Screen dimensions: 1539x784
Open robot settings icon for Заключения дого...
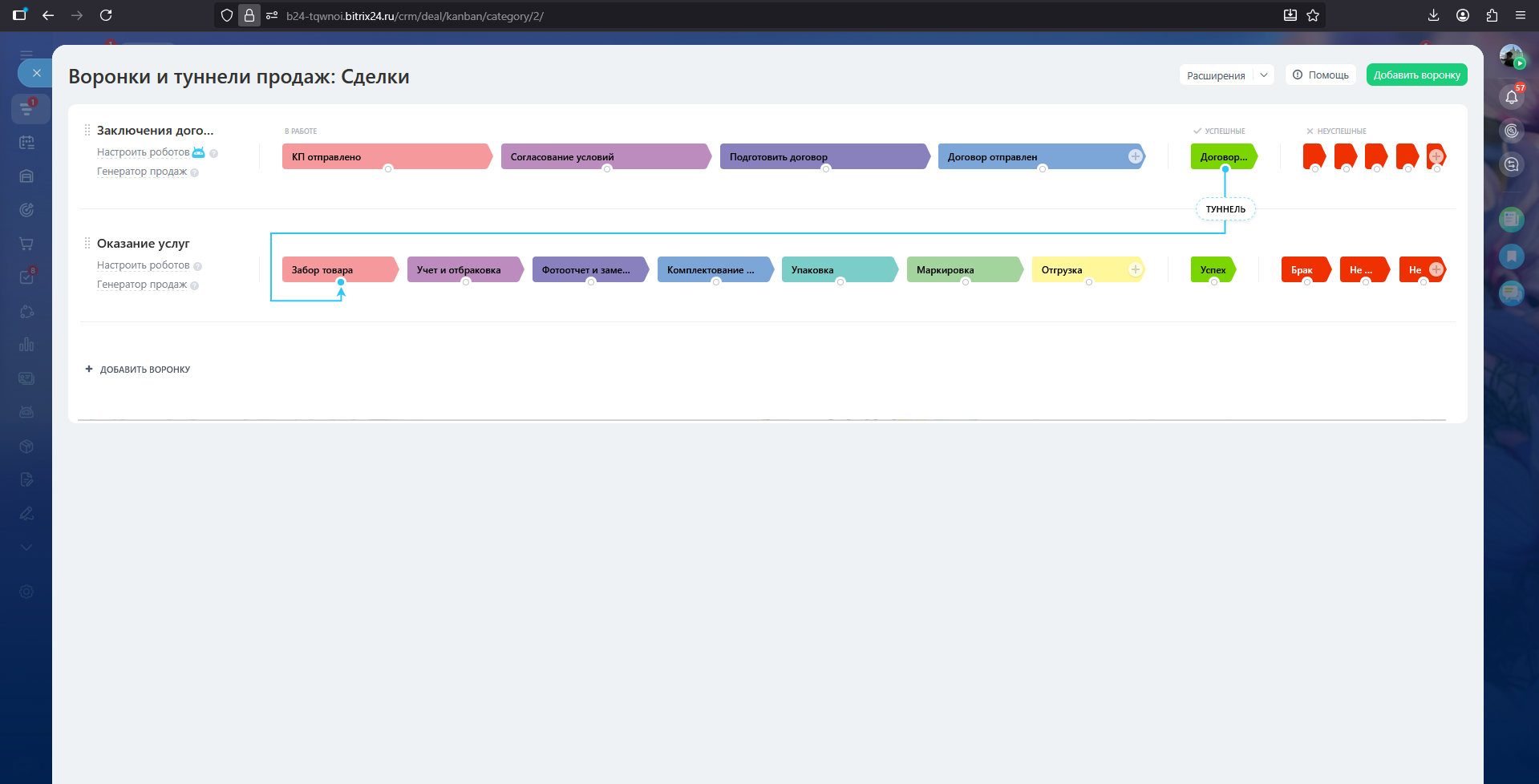coord(198,152)
